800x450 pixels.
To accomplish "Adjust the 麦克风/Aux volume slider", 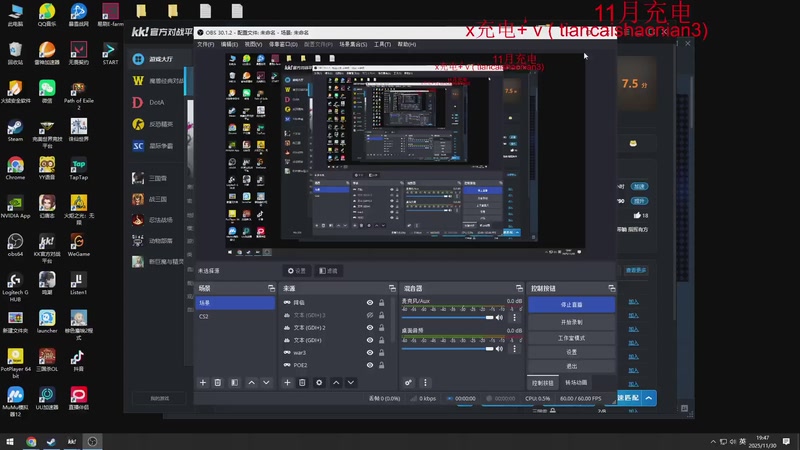I will [x=447, y=318].
